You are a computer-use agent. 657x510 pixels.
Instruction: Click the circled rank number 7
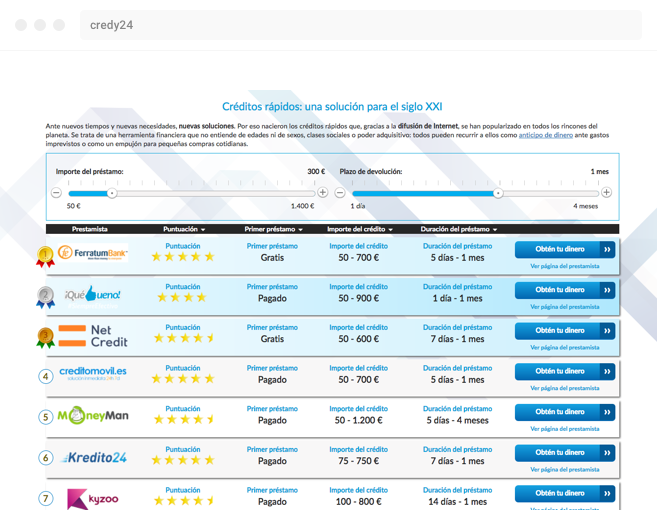pos(46,498)
